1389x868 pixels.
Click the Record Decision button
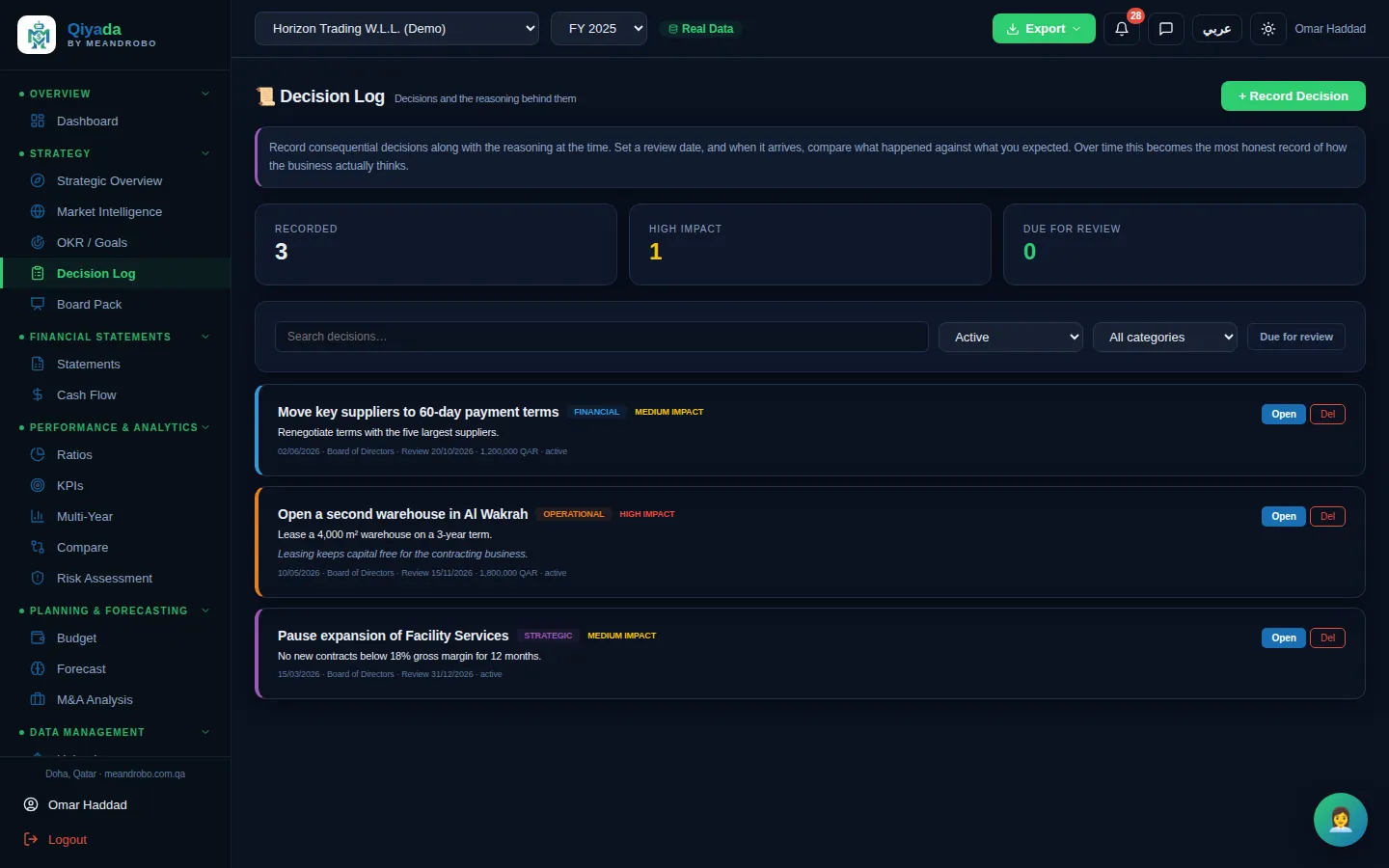click(x=1293, y=96)
